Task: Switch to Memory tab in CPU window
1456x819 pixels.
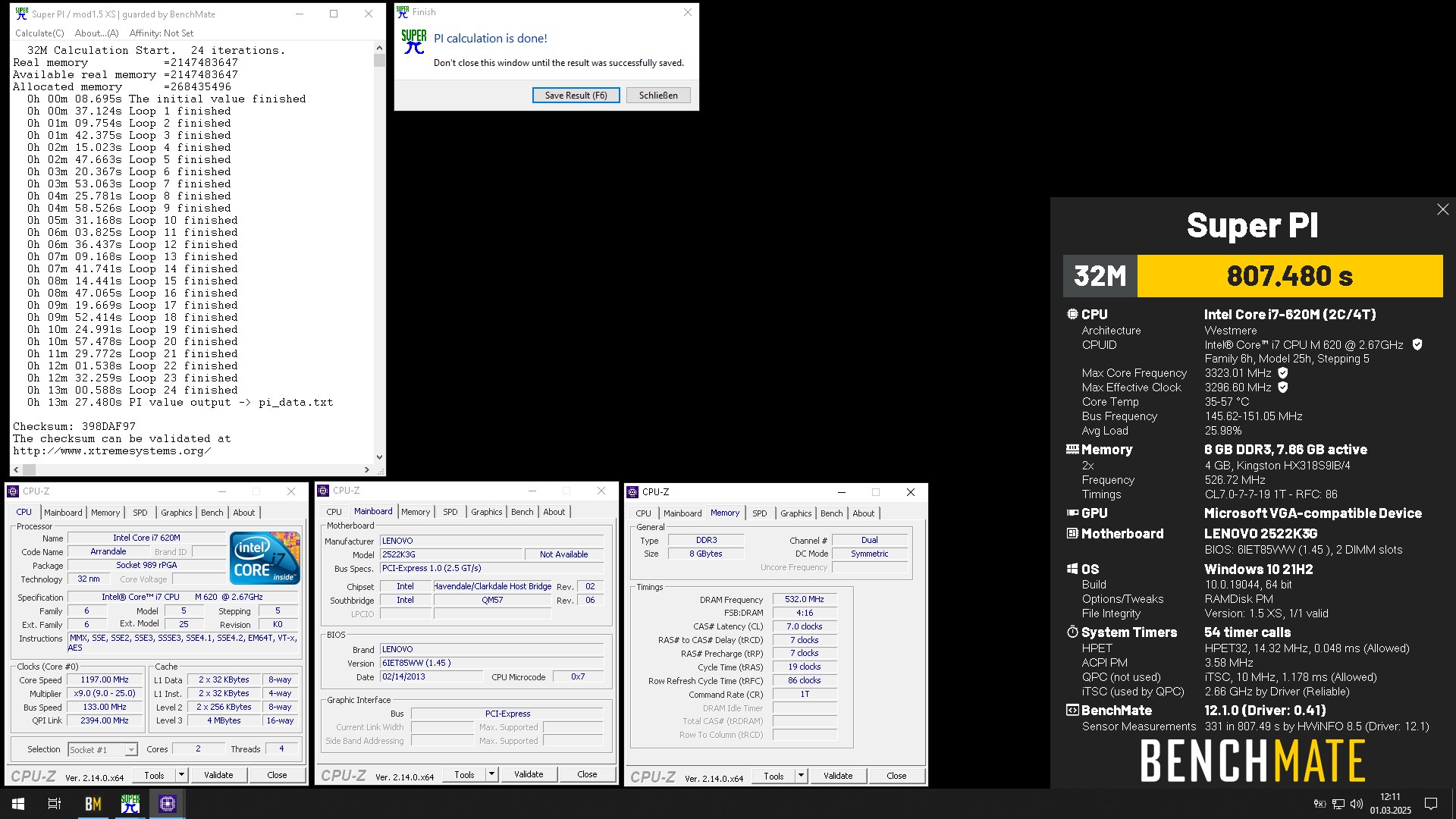Action: 105,513
